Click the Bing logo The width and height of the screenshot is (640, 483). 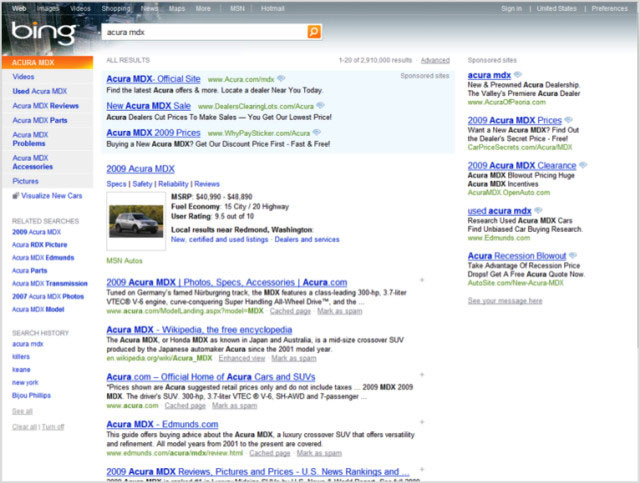[44, 33]
